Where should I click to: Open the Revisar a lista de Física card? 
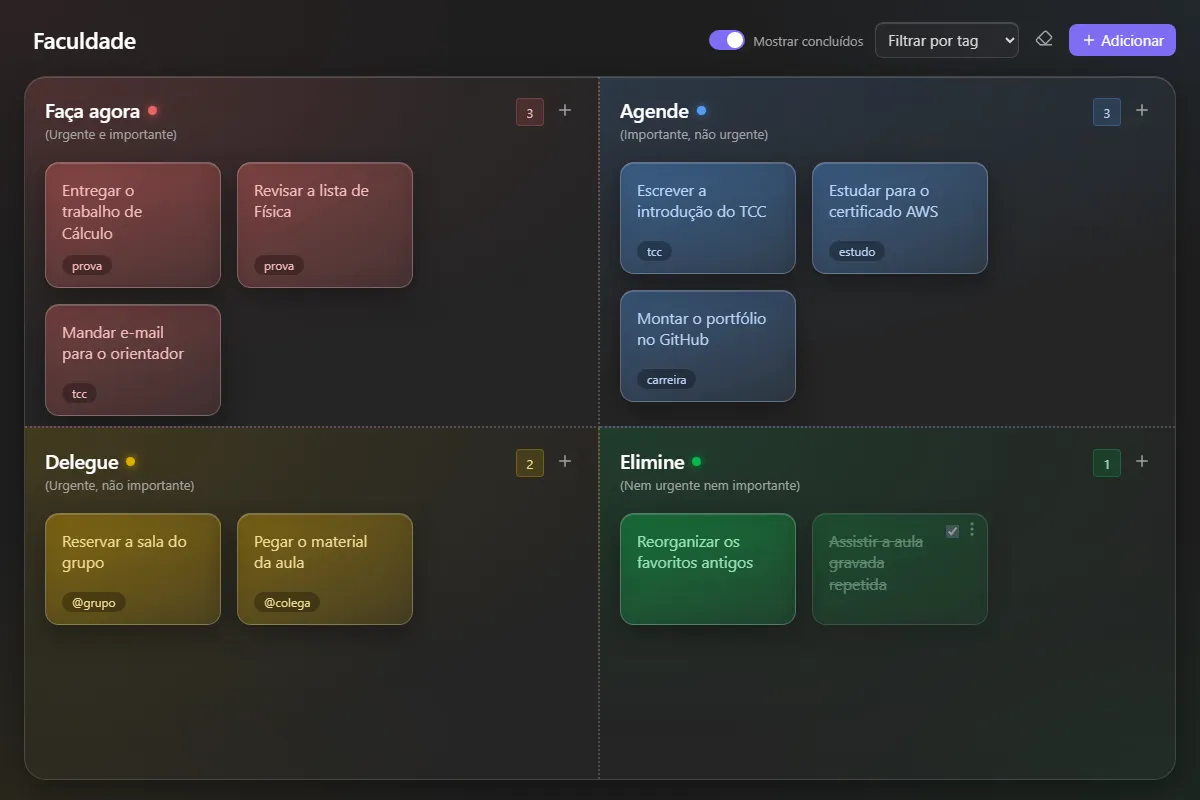click(x=325, y=225)
